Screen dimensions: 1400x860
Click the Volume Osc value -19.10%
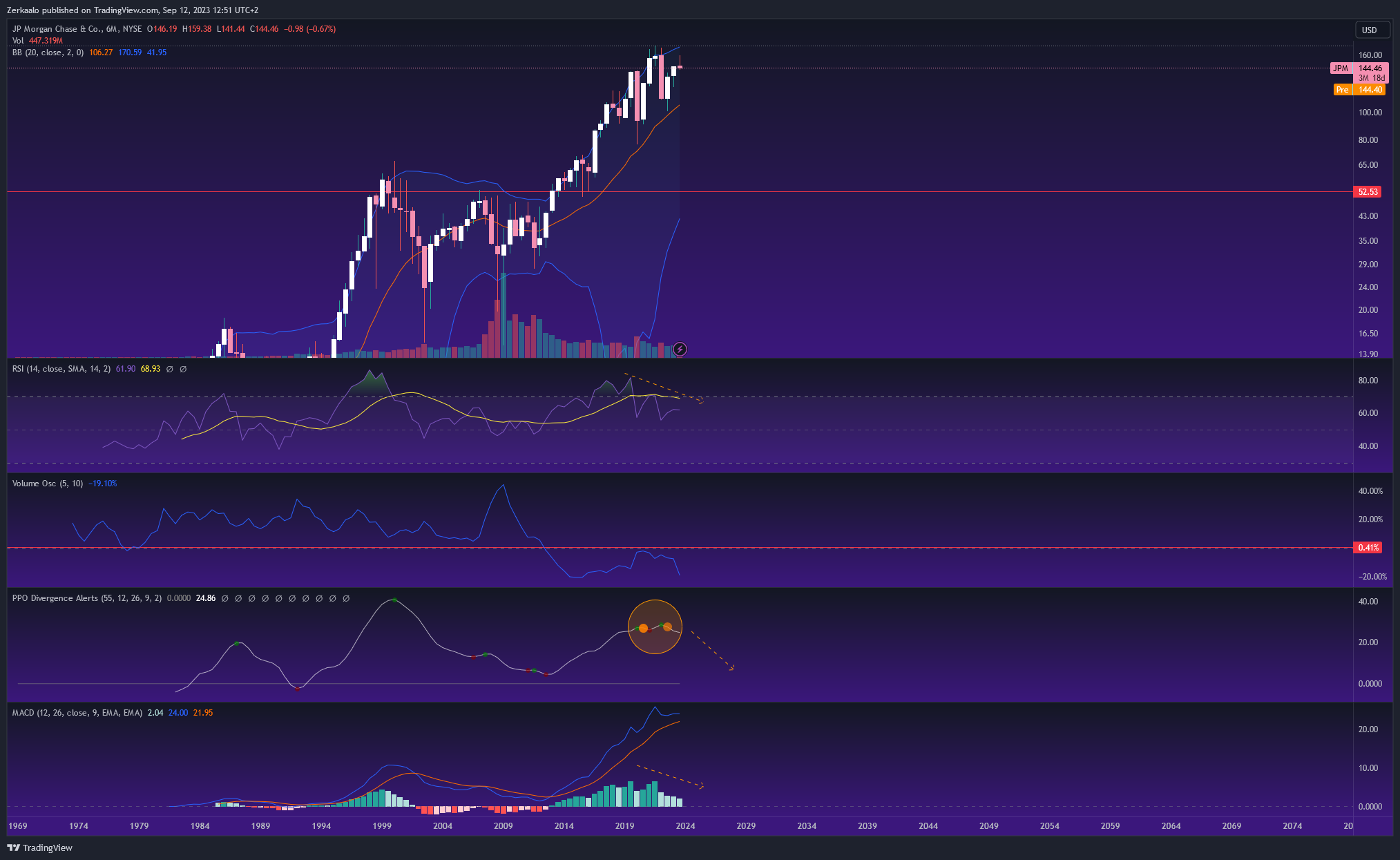pos(103,484)
